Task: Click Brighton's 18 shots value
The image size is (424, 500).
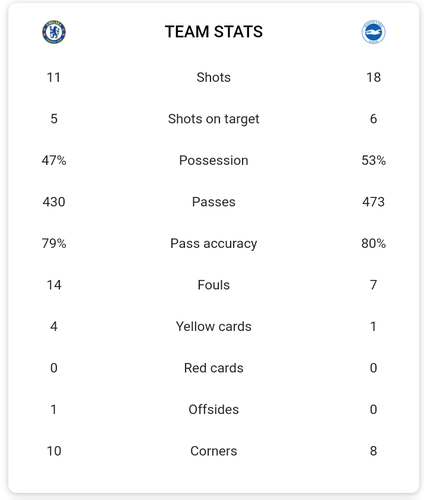Action: pyautogui.click(x=373, y=77)
